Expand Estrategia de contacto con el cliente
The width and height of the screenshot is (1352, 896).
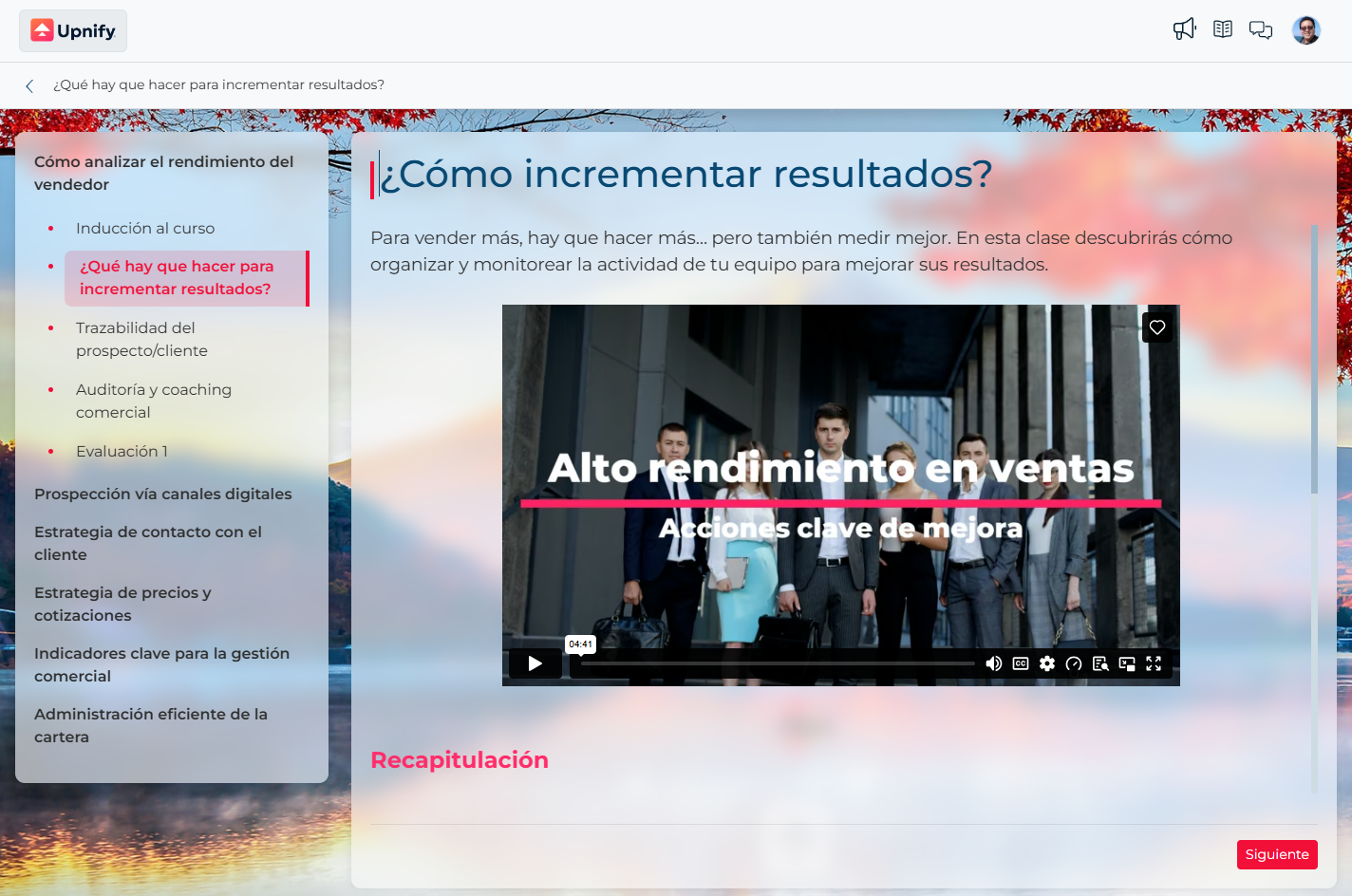pyautogui.click(x=148, y=543)
